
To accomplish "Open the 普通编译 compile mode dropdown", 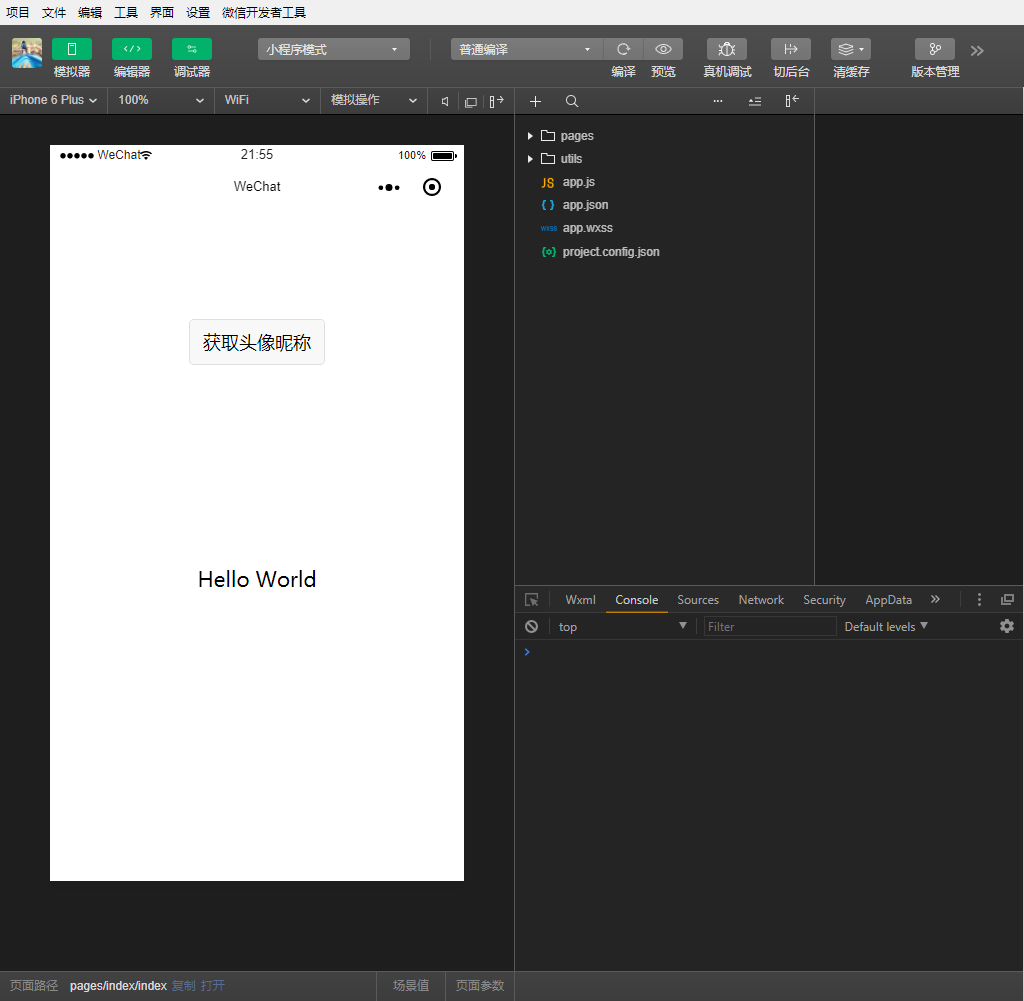I will pyautogui.click(x=526, y=49).
